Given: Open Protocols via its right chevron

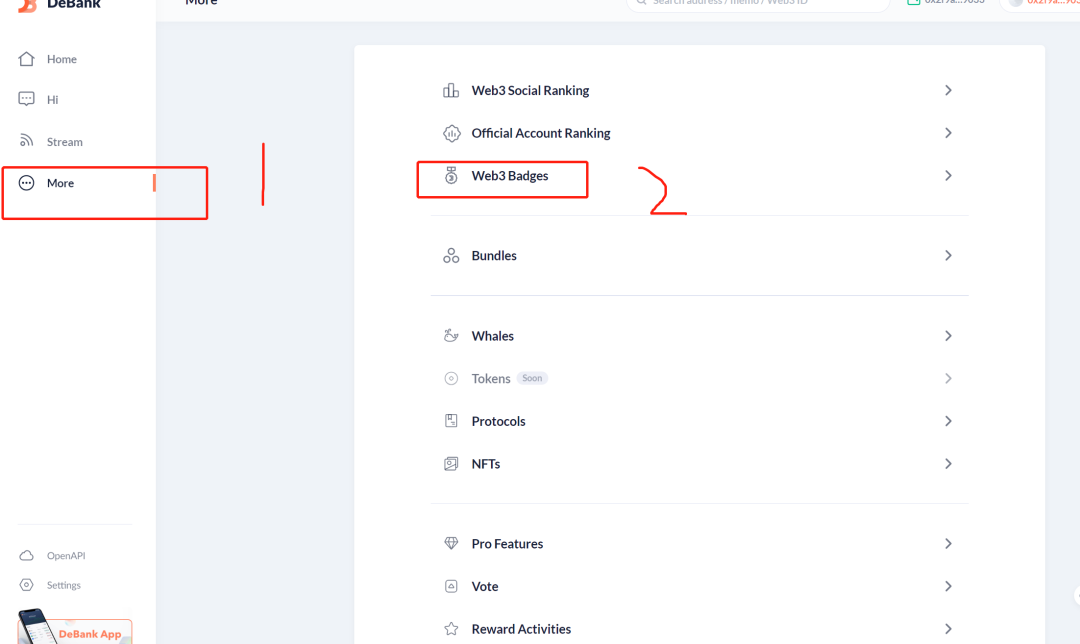Looking at the screenshot, I should pos(948,421).
